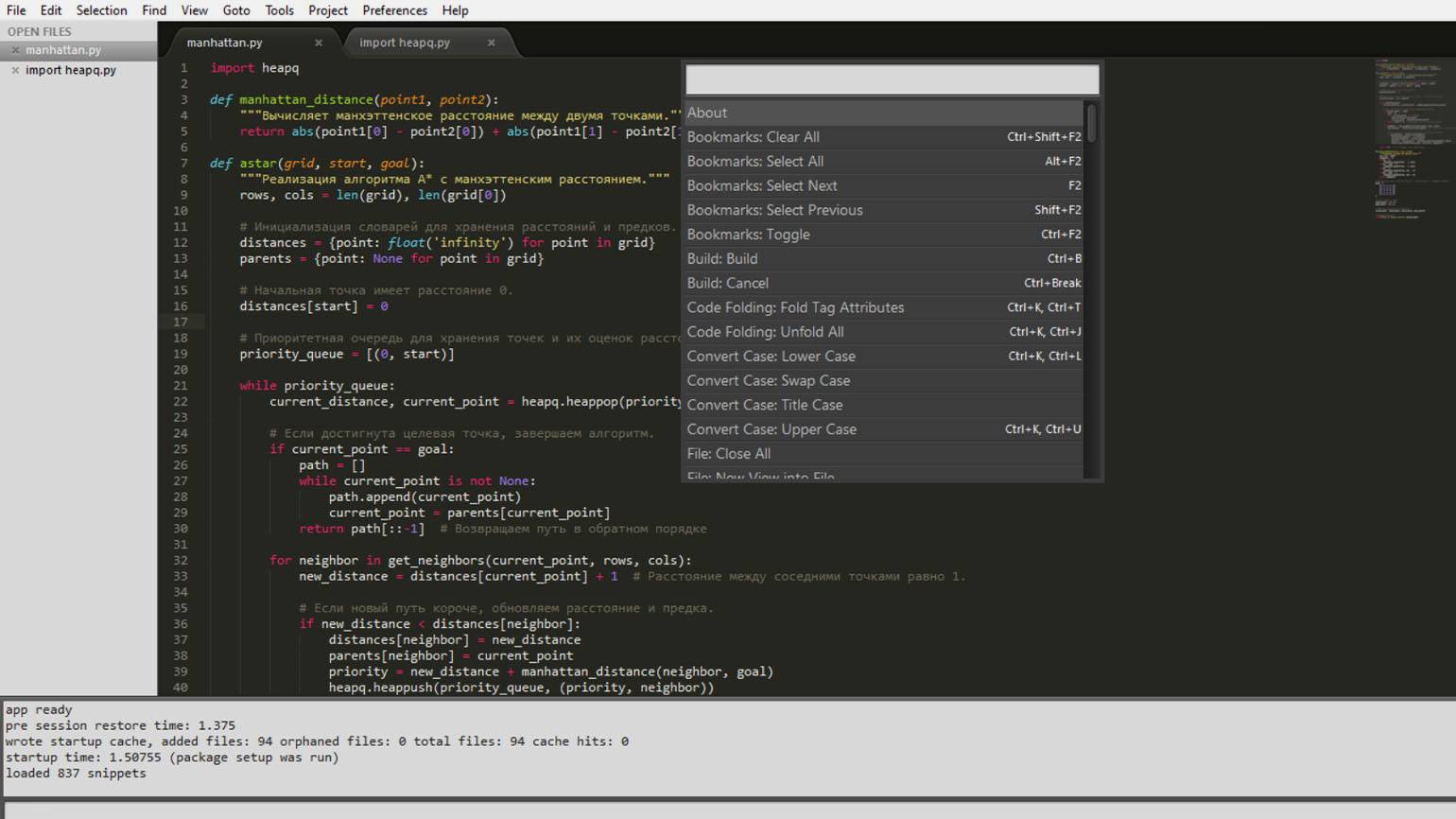Open the Selection menu
This screenshot has width=1456, height=819.
(x=101, y=10)
